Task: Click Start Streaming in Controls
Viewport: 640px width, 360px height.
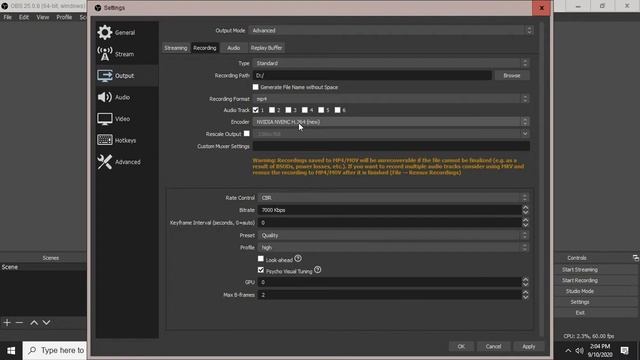Action: 580,270
